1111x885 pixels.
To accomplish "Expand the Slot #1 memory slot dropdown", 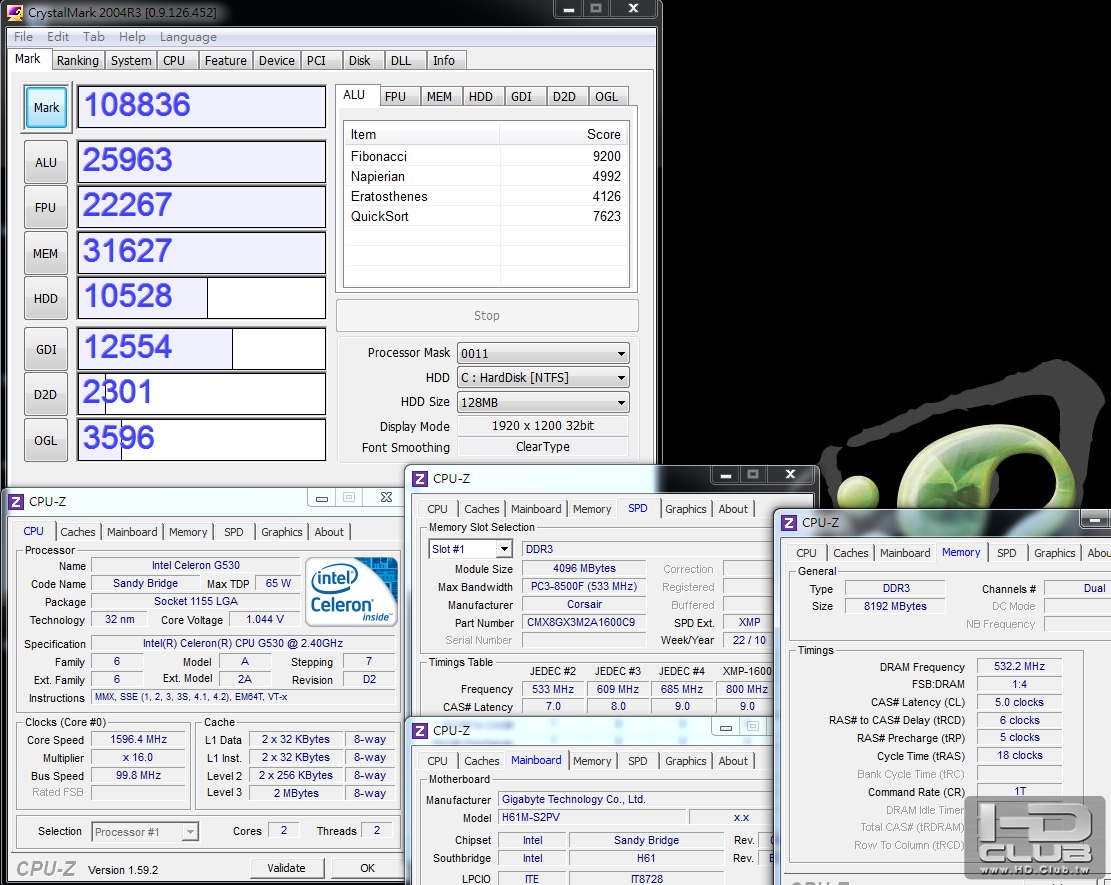I will pos(504,549).
